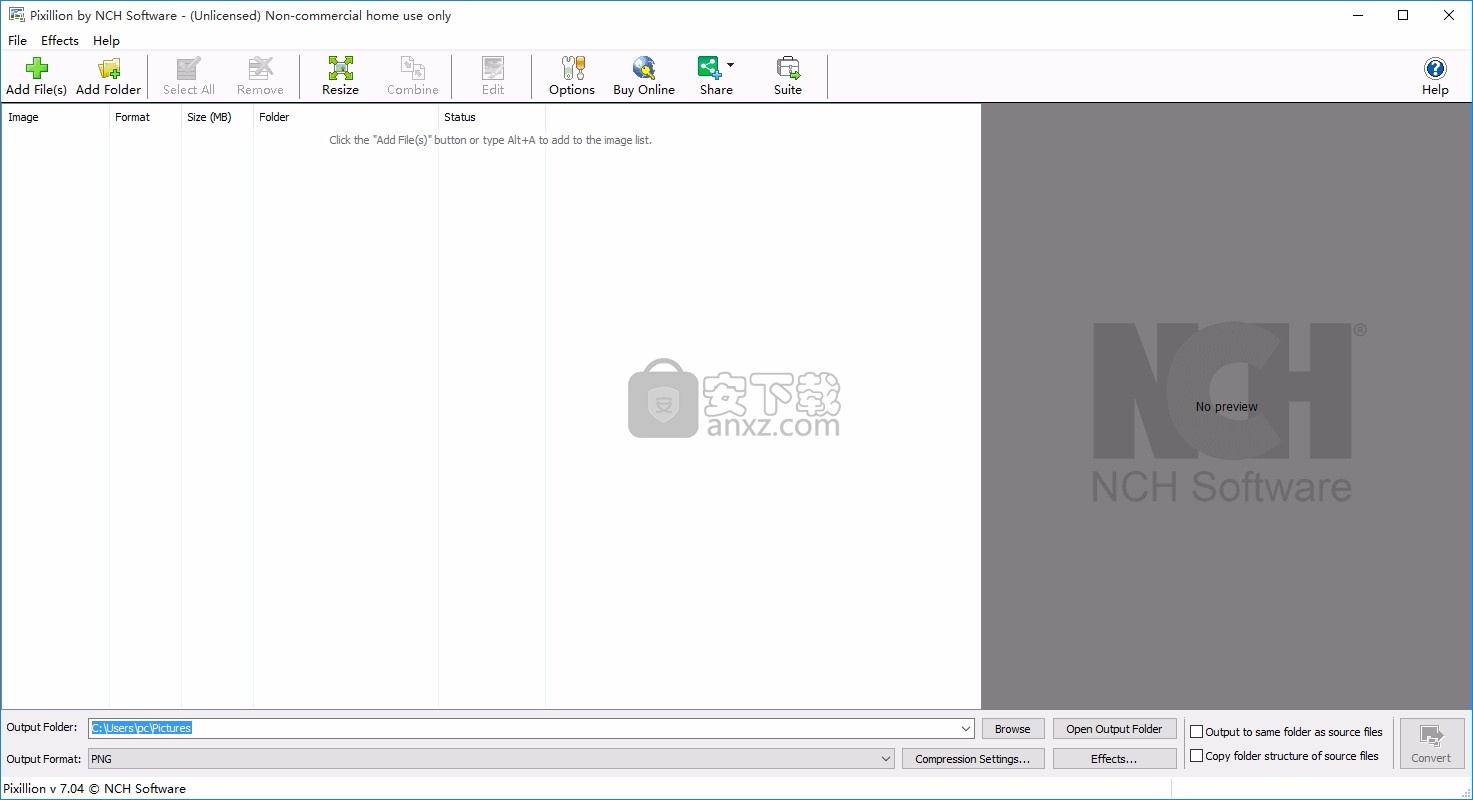
Task: Click the "Output Format:" label
Action: [44, 759]
